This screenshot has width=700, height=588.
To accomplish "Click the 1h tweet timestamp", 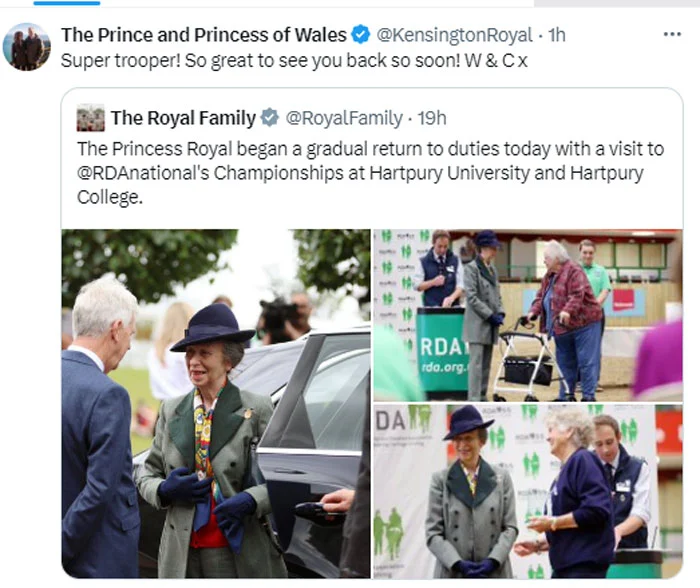I will tap(555, 35).
